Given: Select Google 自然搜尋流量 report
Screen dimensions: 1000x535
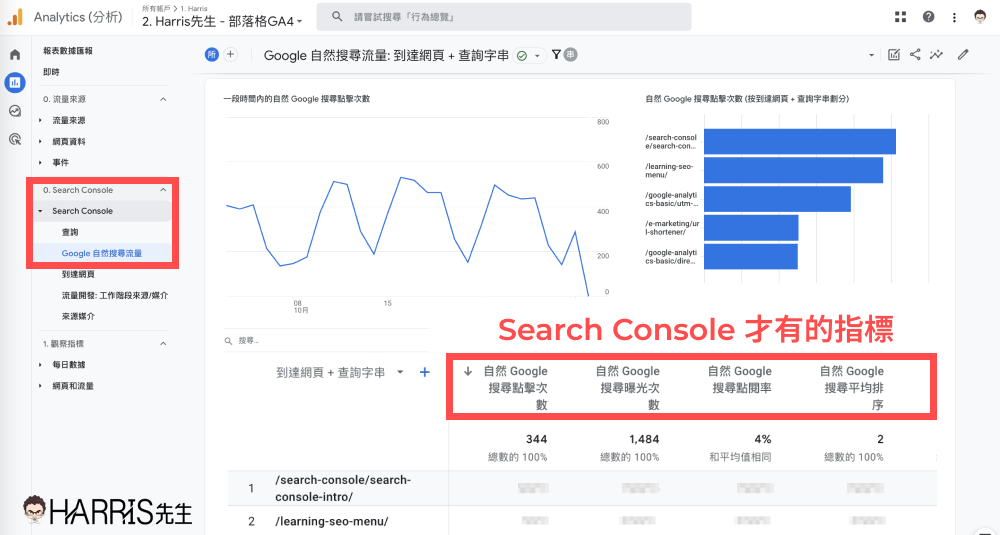Looking at the screenshot, I should coord(103,253).
